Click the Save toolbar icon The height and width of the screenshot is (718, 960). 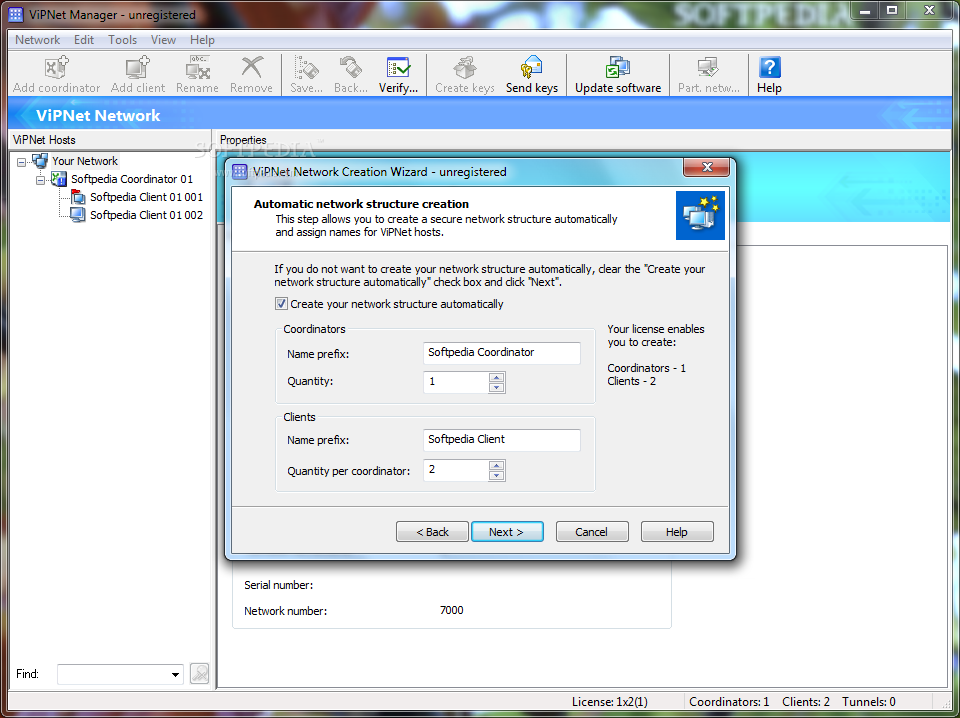(x=306, y=67)
